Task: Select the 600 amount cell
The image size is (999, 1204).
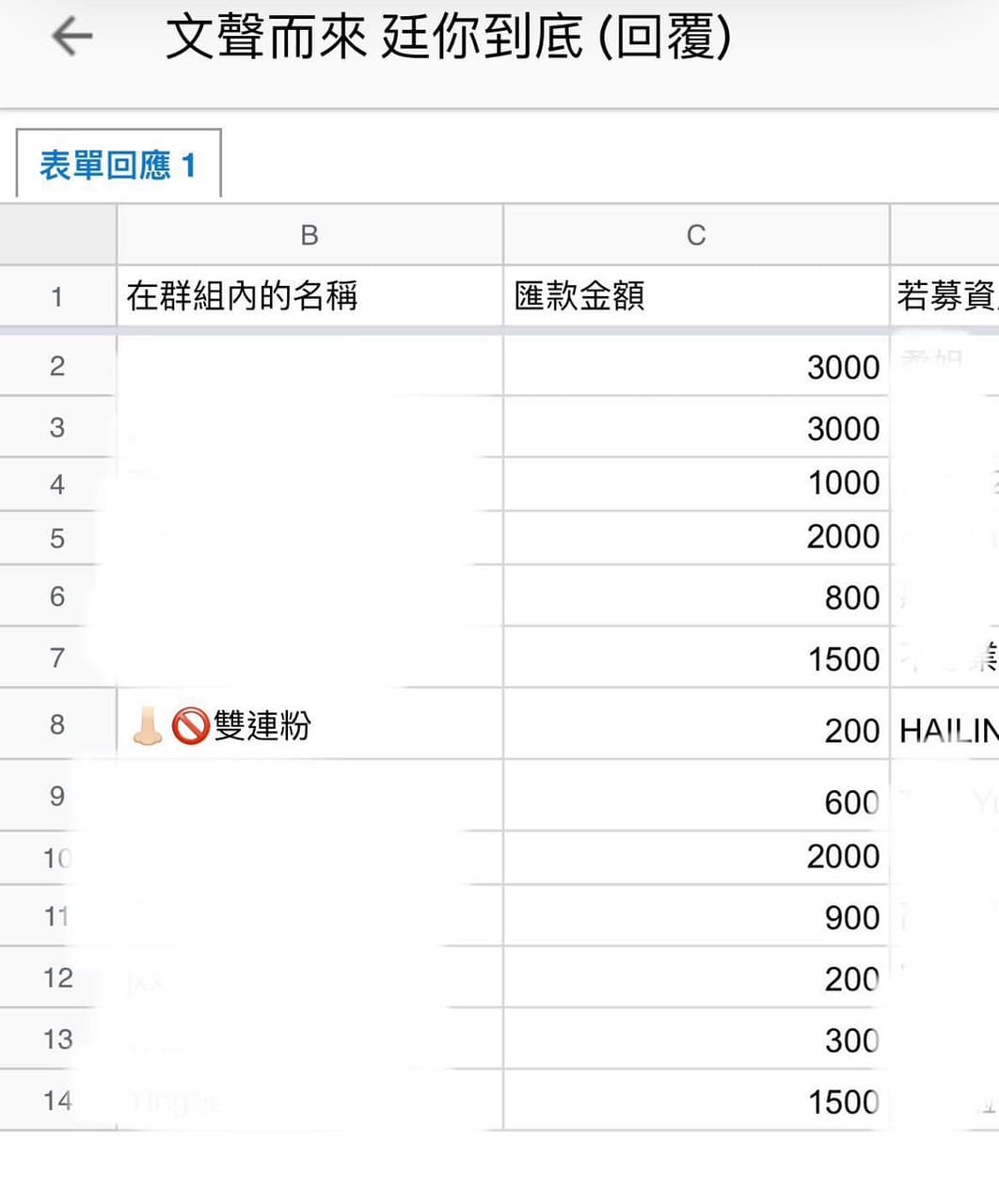Action: point(696,796)
